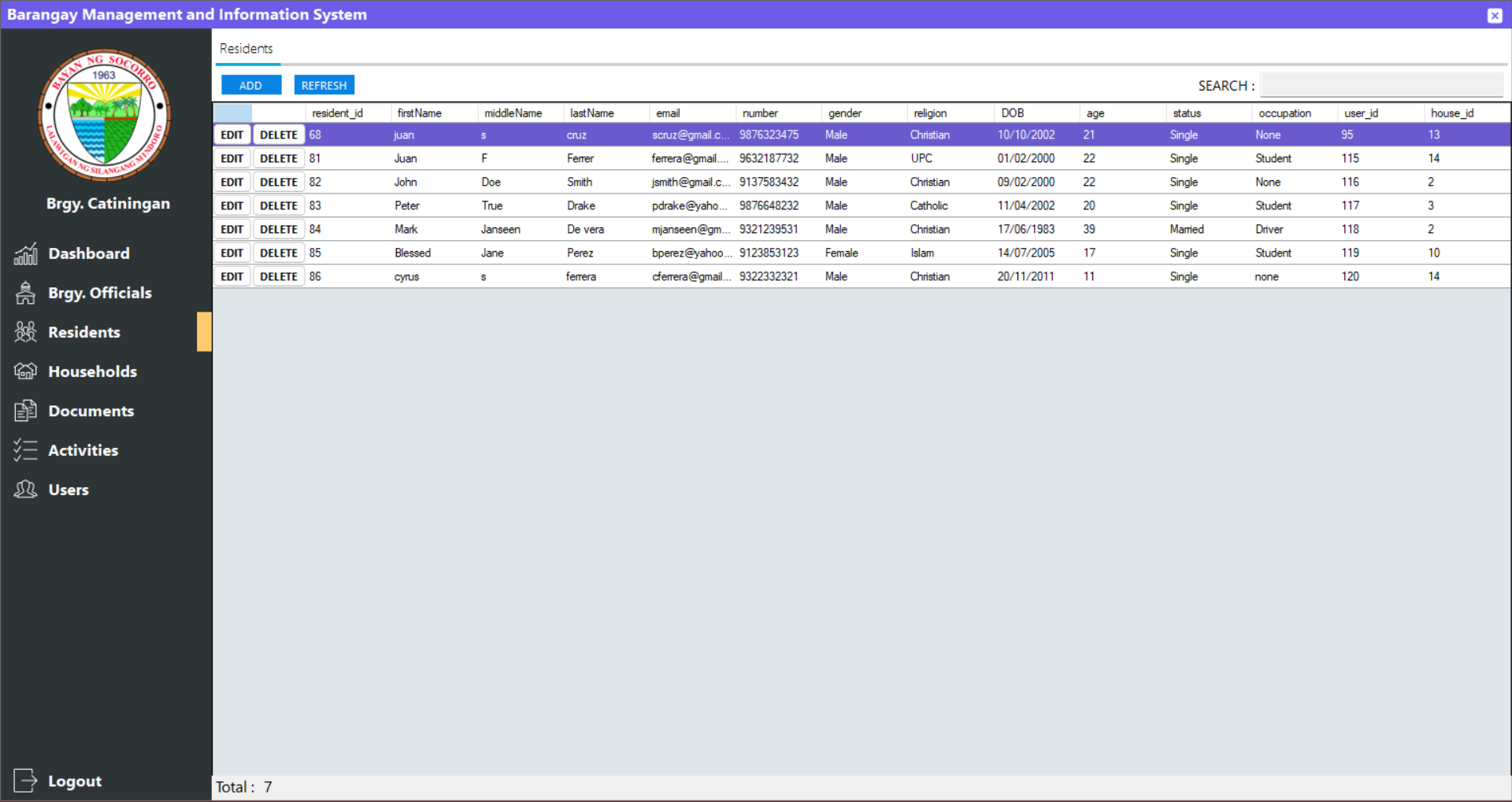
Task: Edit resident 68 juan cruz
Action: [x=232, y=135]
